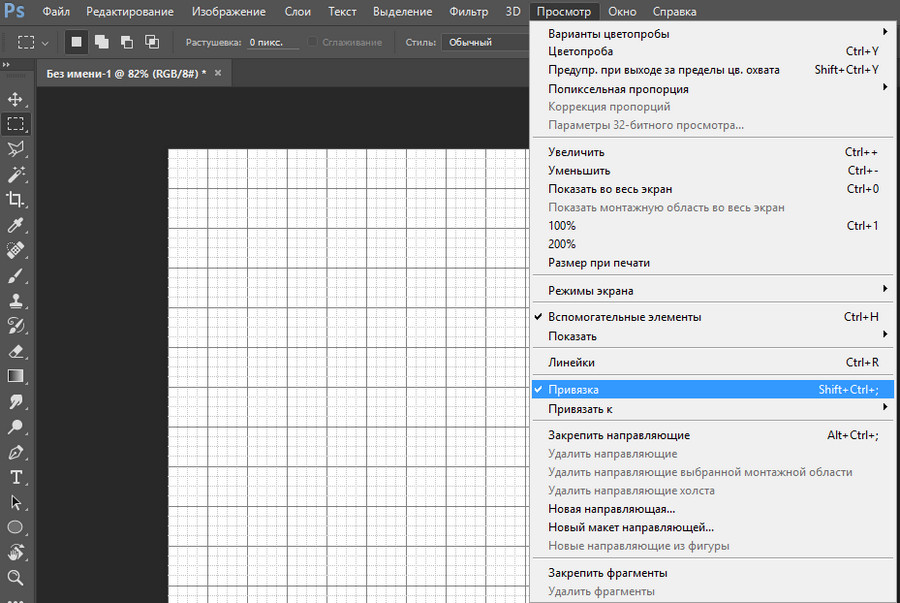Open the Изображение menu

tap(228, 11)
